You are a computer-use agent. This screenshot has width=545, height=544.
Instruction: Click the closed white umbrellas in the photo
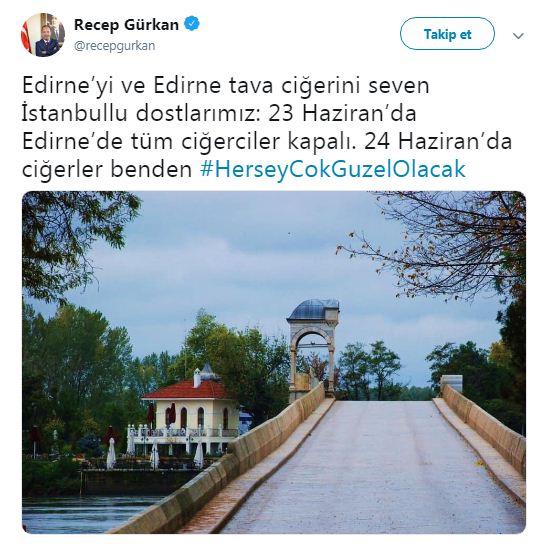[156, 454]
